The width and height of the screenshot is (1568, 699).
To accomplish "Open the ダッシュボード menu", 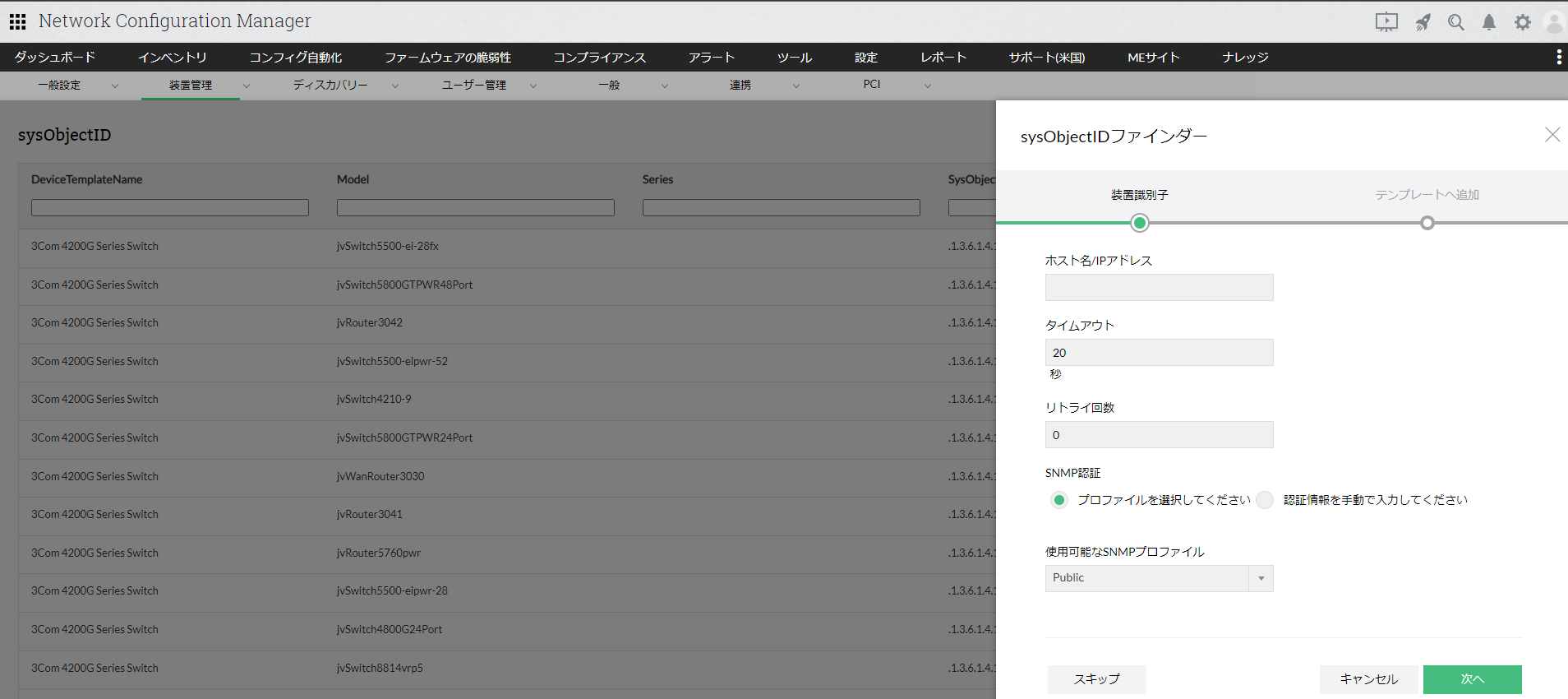I will coord(55,57).
